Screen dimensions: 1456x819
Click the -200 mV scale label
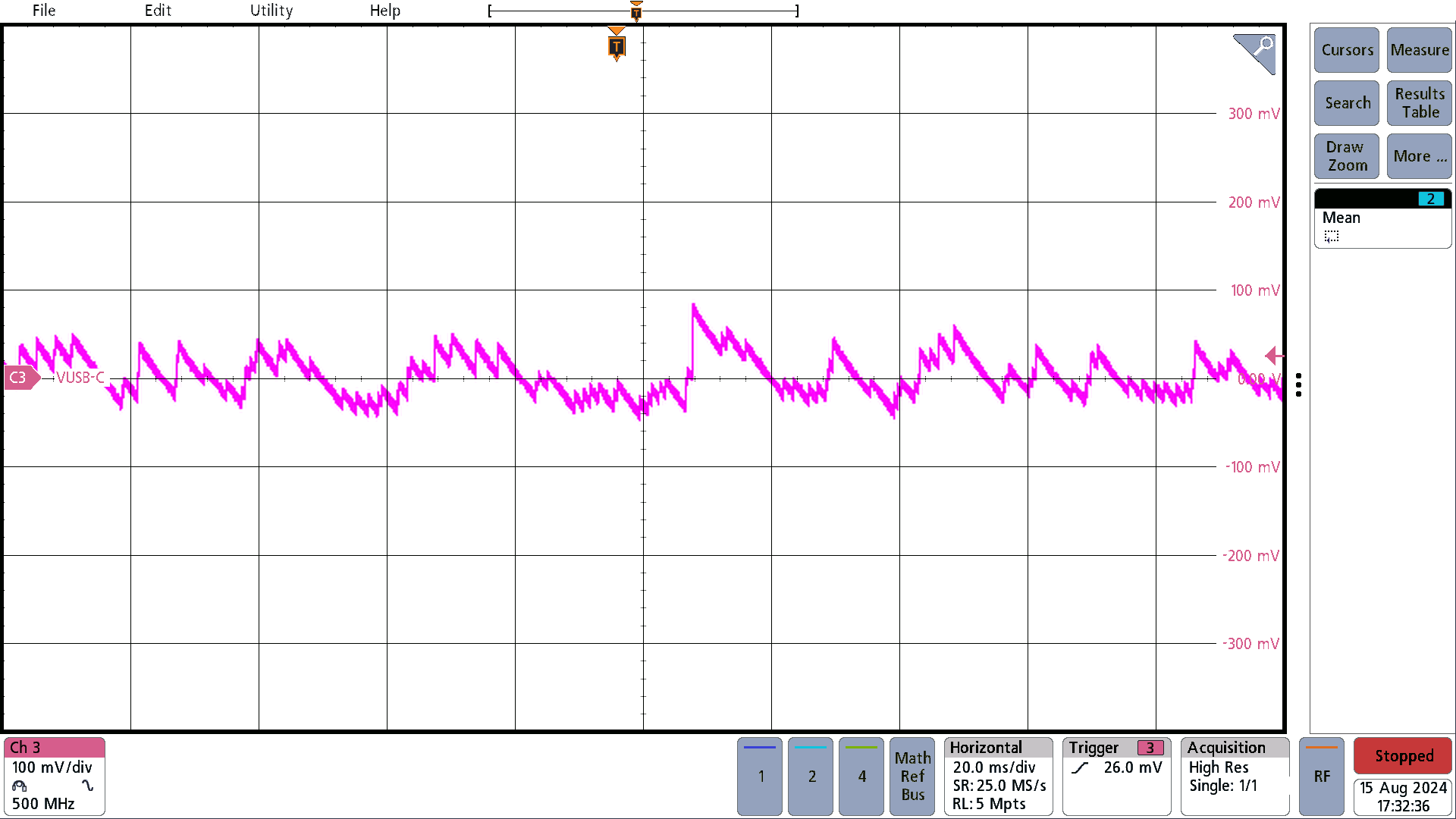pos(1250,556)
